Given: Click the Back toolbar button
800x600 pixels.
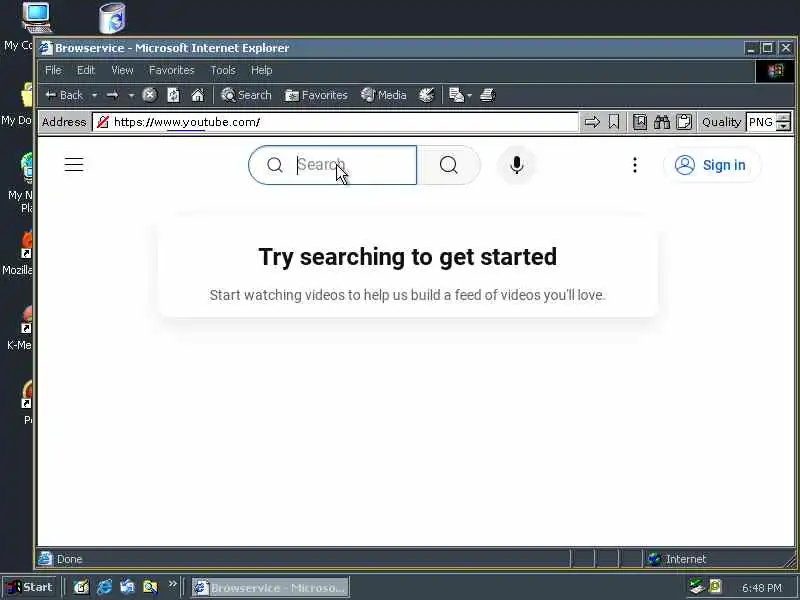Looking at the screenshot, I should point(64,95).
